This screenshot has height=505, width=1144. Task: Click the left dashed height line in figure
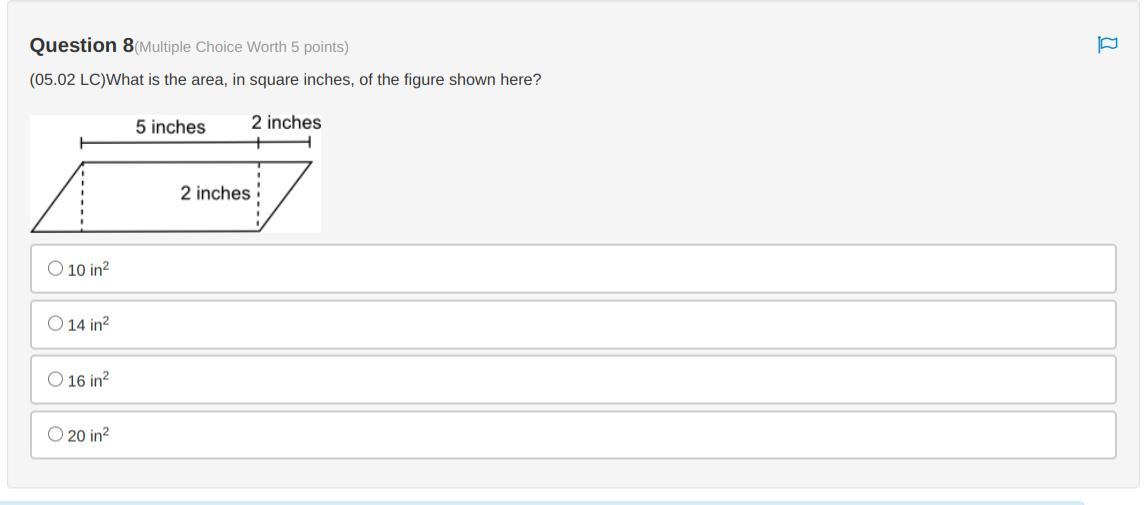click(82, 198)
